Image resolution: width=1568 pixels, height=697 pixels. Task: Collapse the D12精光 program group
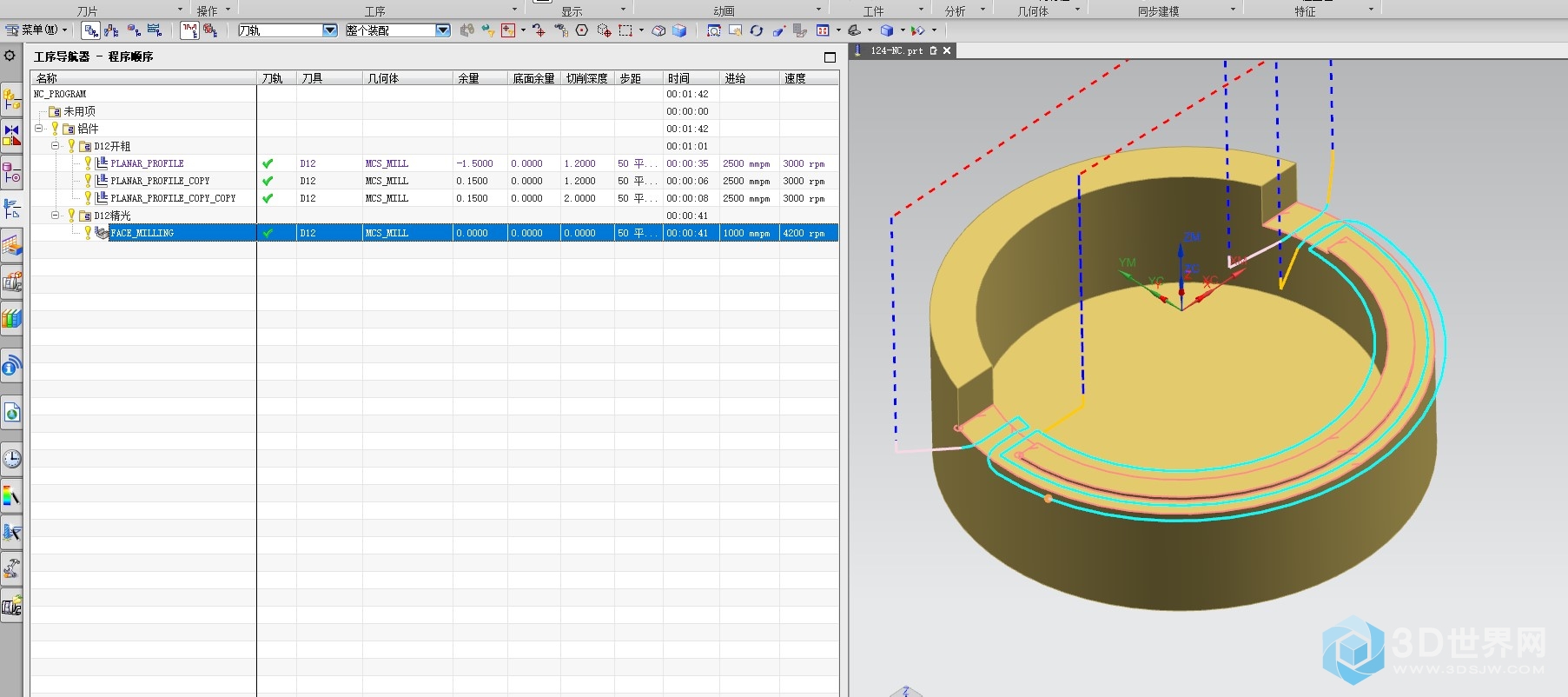pyautogui.click(x=55, y=216)
